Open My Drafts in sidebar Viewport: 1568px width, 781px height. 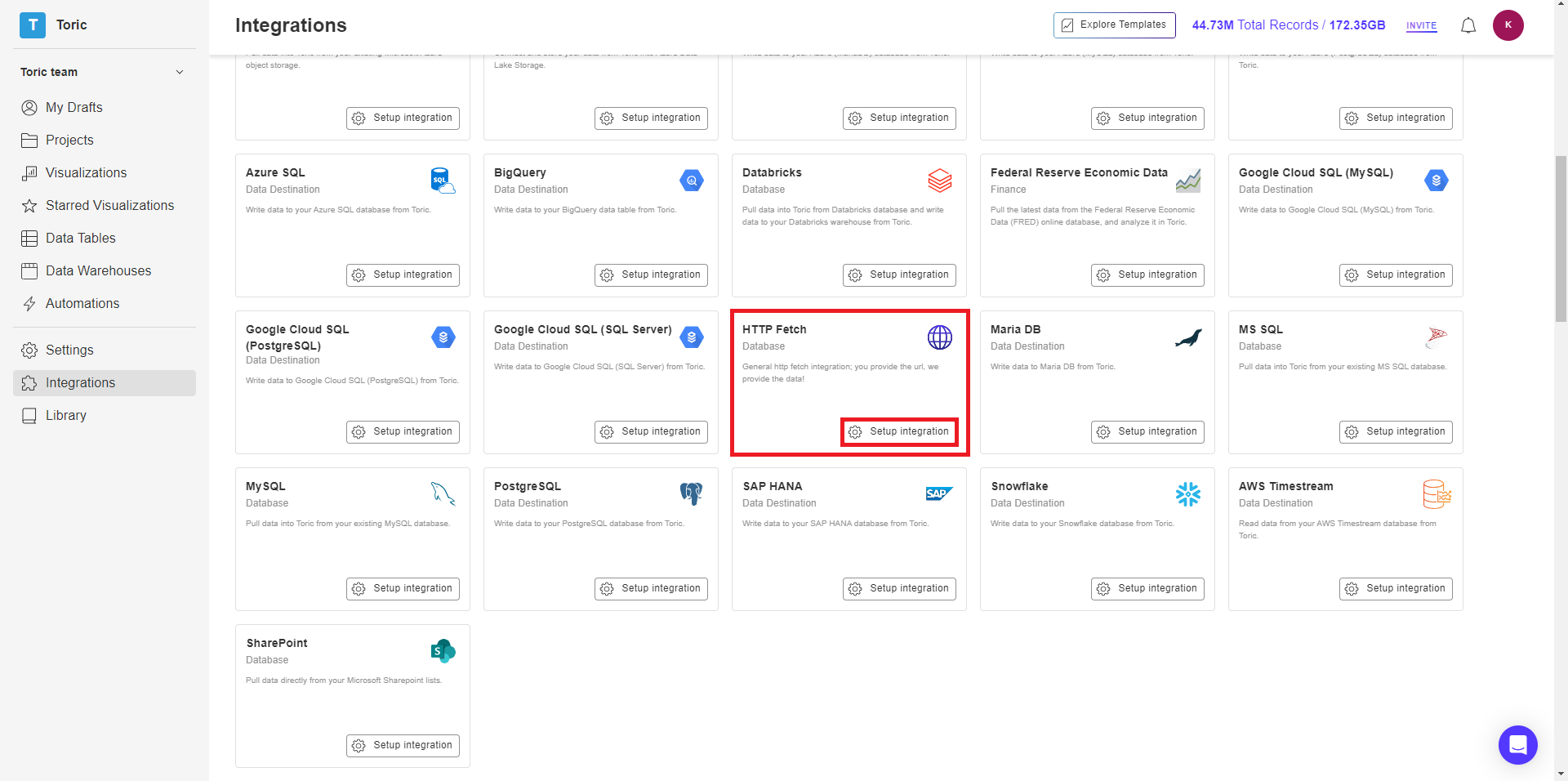105,107
